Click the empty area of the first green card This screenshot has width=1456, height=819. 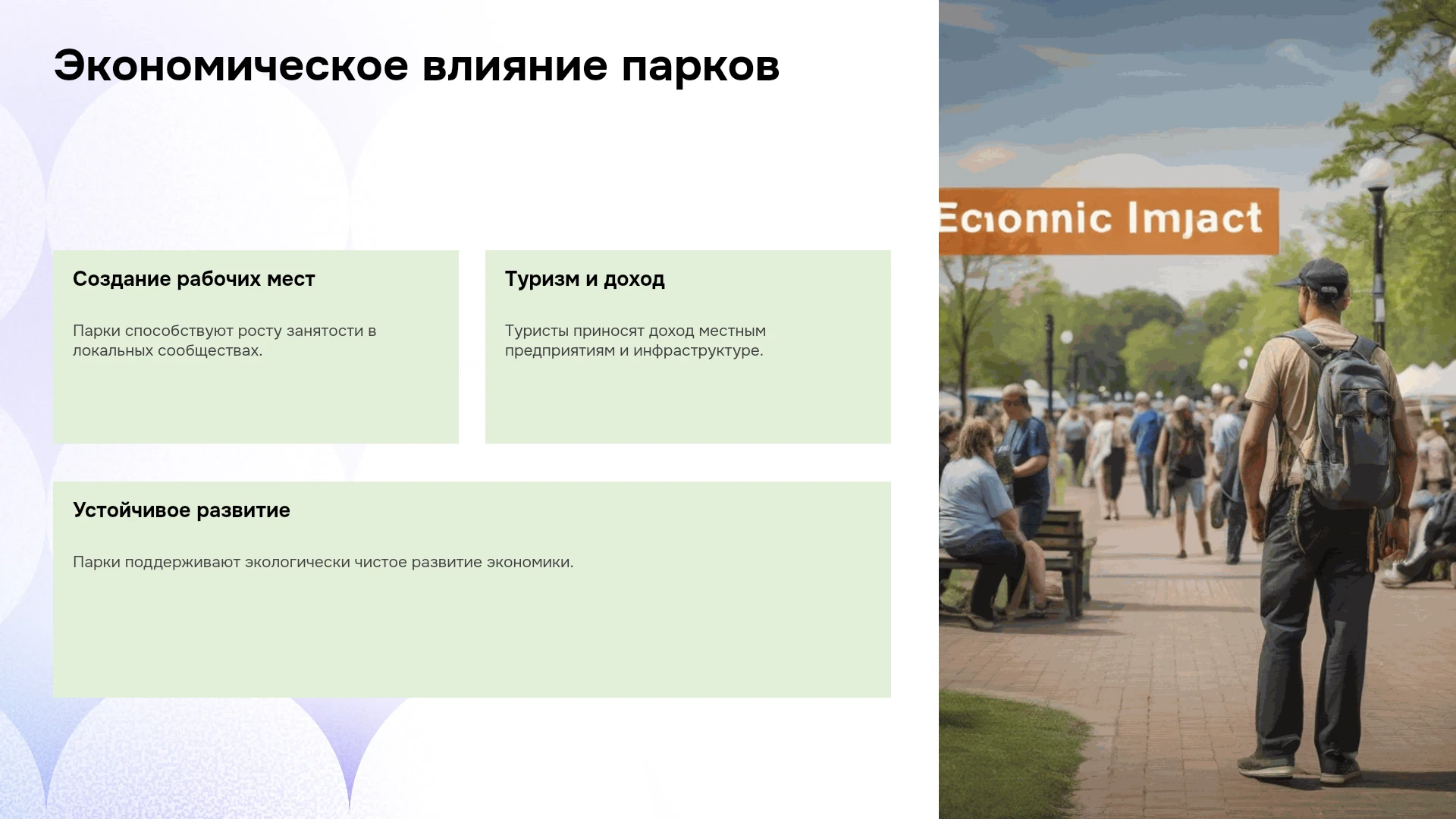click(256, 402)
